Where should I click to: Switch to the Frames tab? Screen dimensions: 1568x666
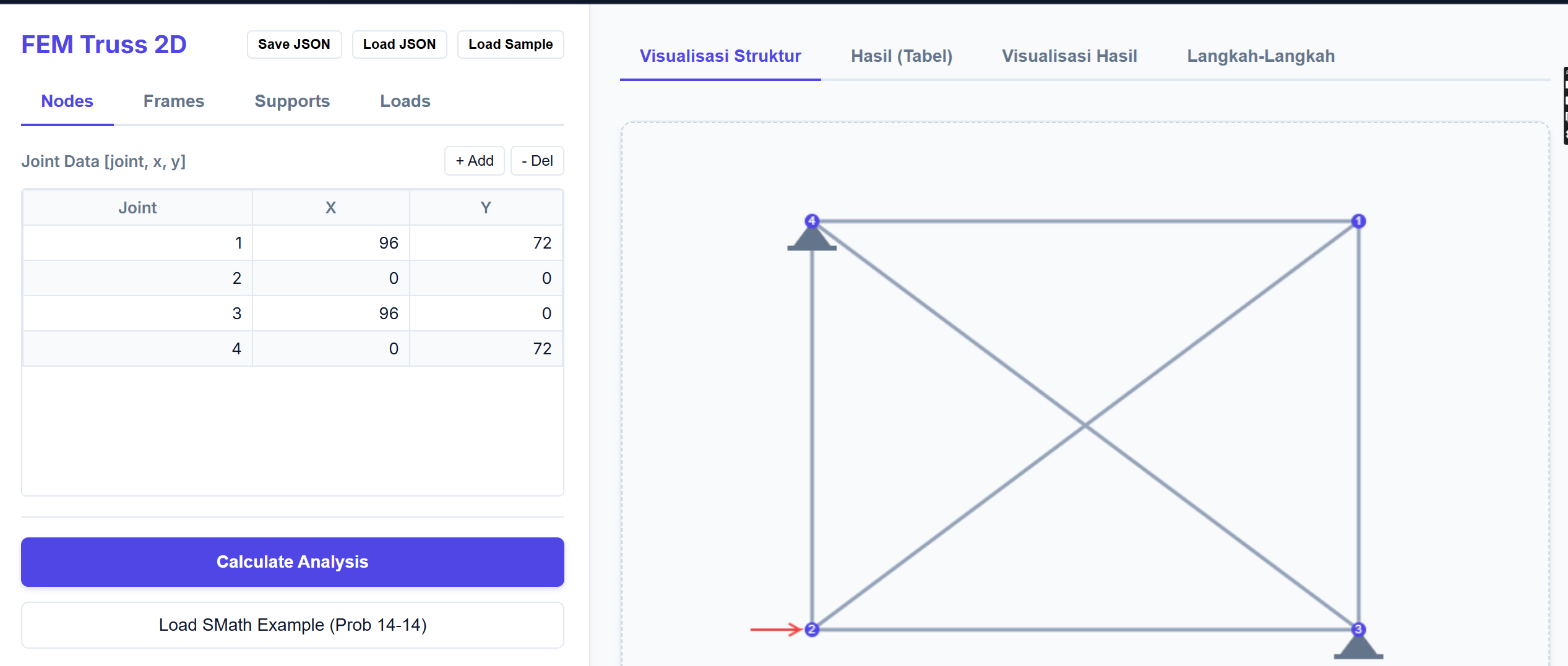[x=174, y=101]
